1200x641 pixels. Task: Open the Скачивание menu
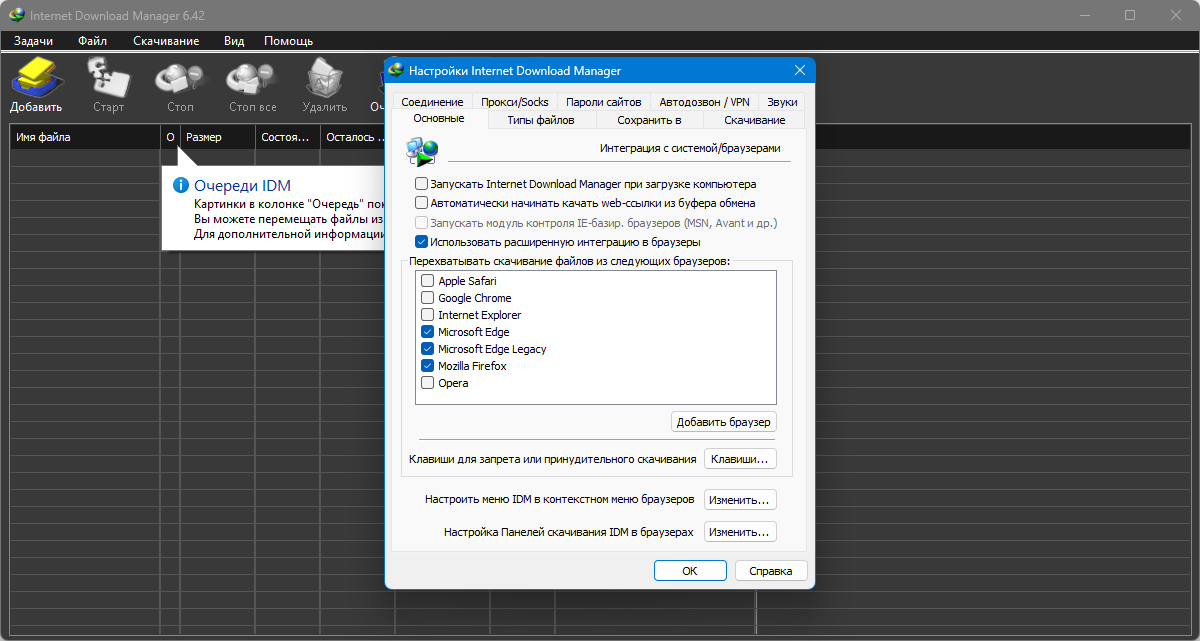(166, 41)
